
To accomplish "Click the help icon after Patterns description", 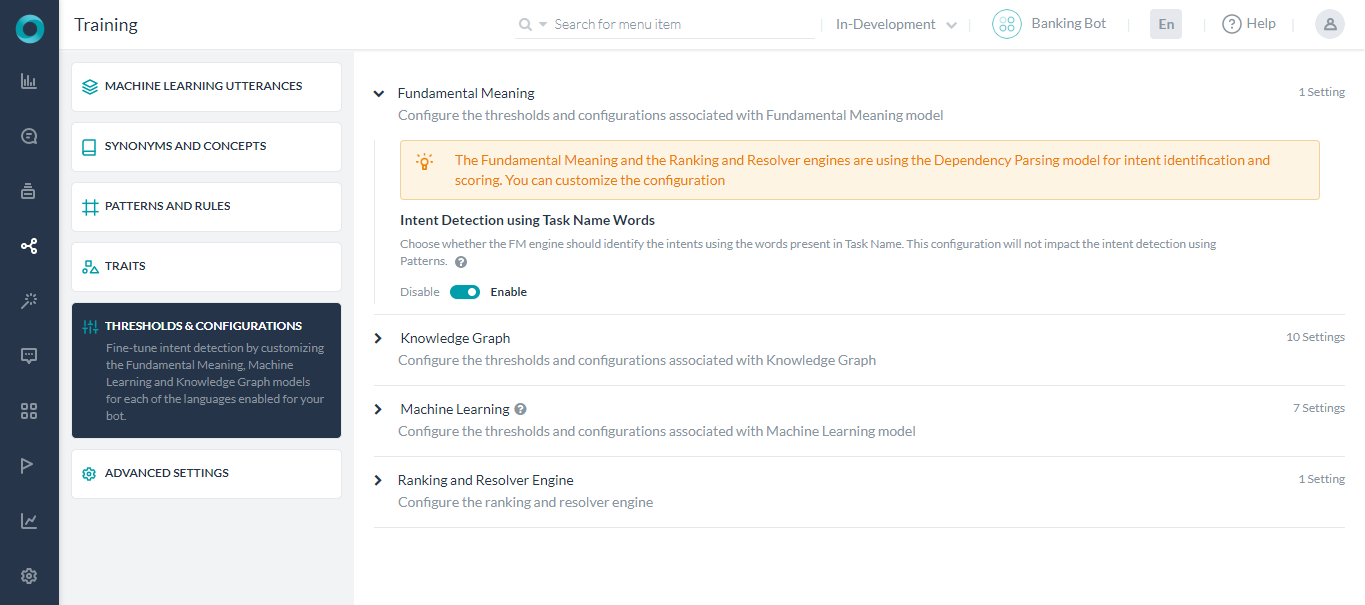I will pyautogui.click(x=461, y=262).
